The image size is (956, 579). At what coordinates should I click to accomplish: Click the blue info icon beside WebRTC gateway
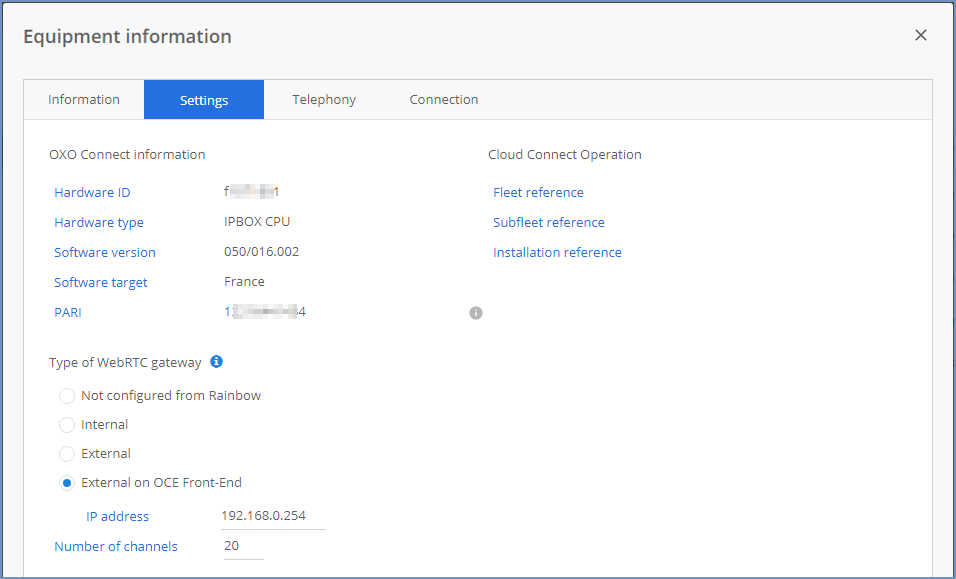(x=216, y=361)
